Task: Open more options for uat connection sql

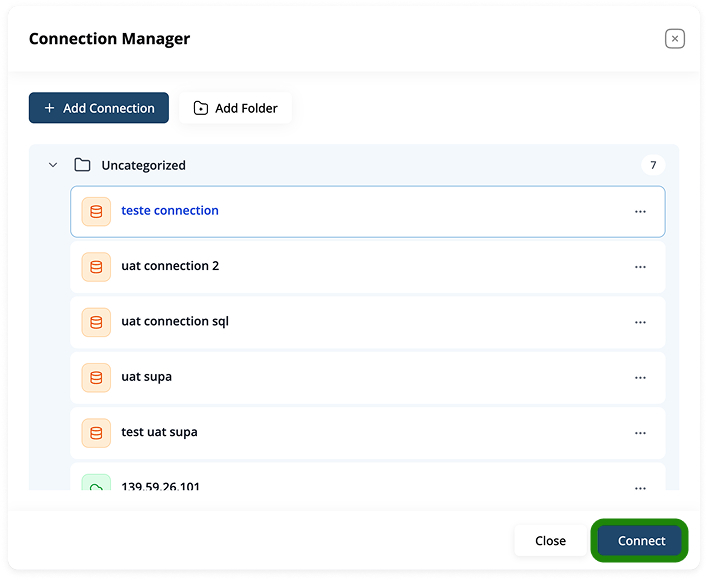Action: click(640, 322)
